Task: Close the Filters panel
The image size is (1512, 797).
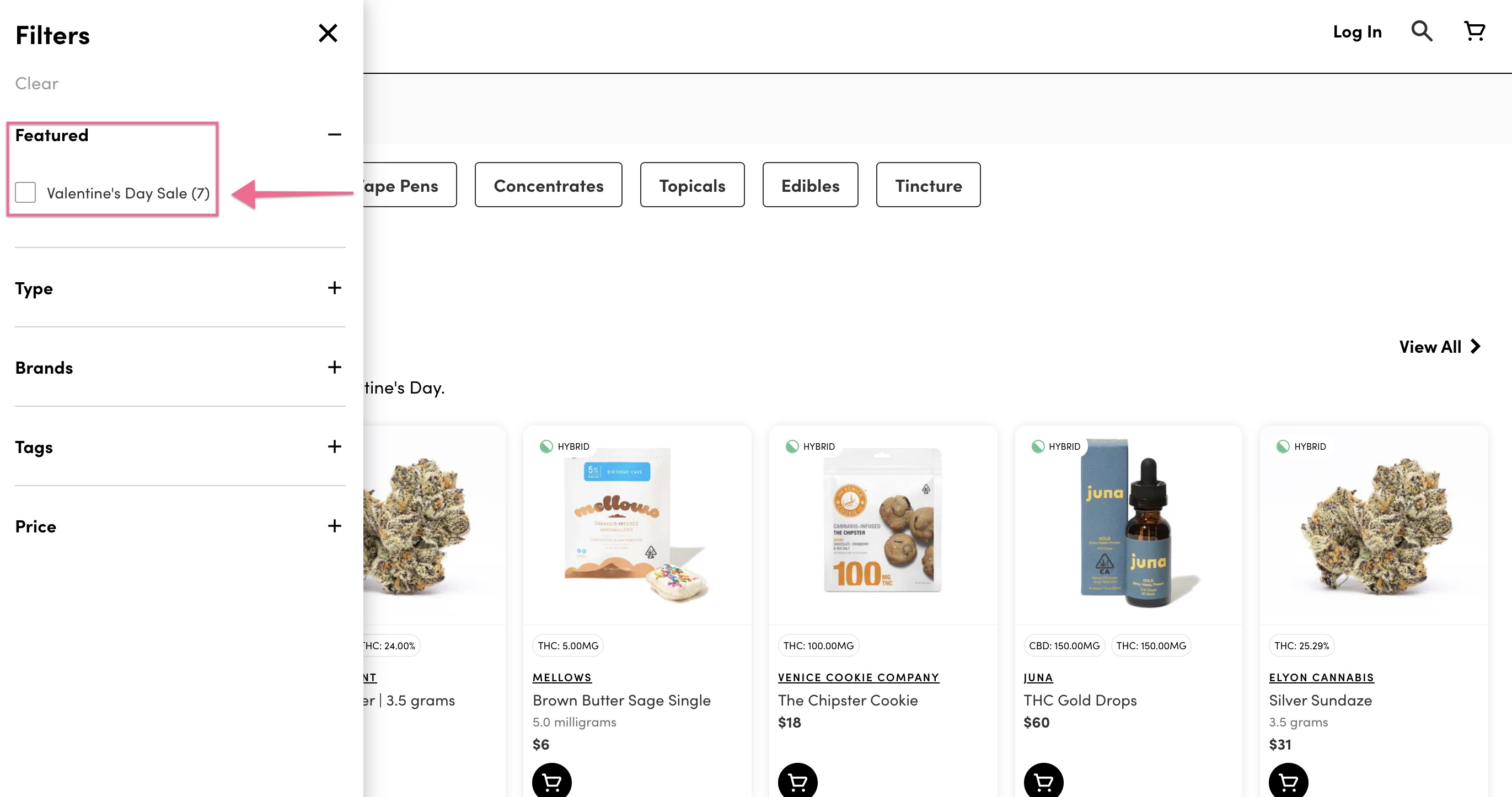Action: tap(328, 34)
